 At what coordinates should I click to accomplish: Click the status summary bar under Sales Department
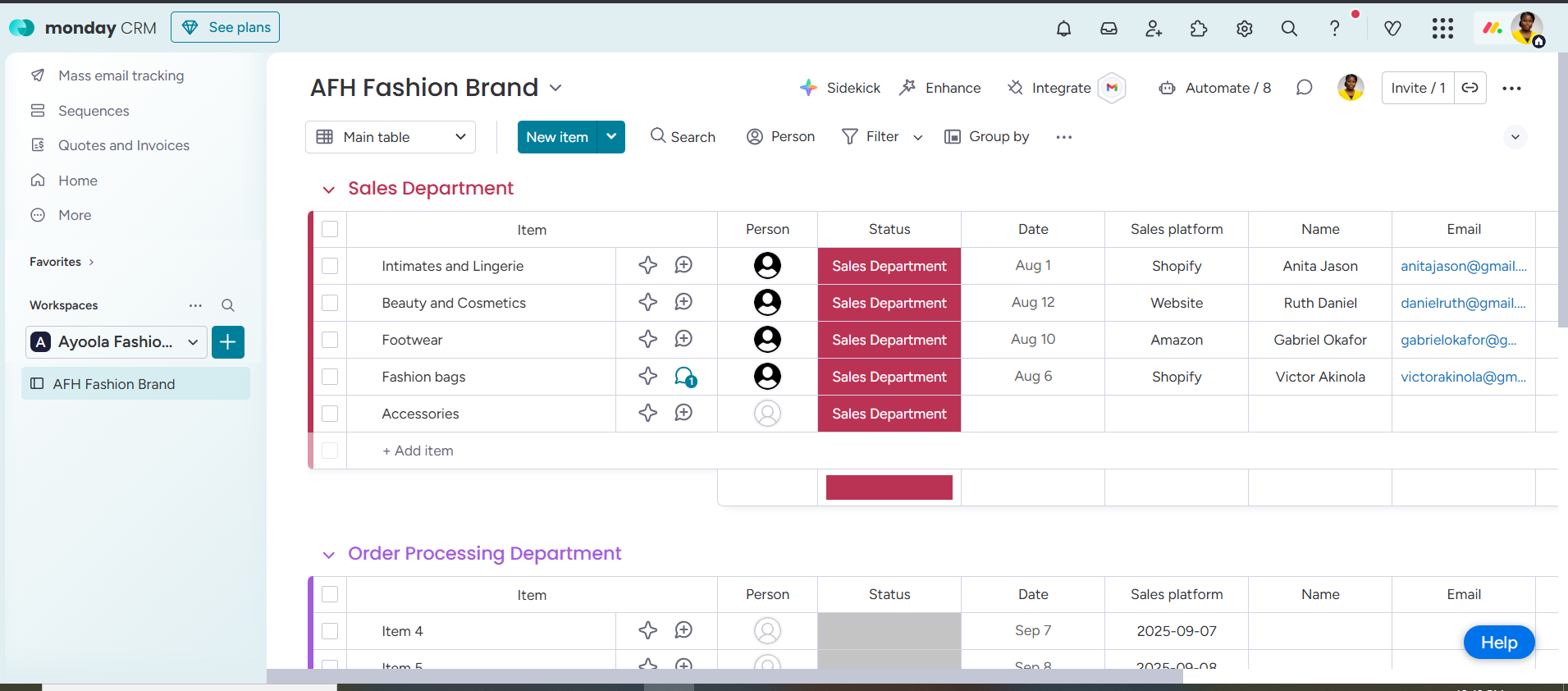[x=889, y=487]
